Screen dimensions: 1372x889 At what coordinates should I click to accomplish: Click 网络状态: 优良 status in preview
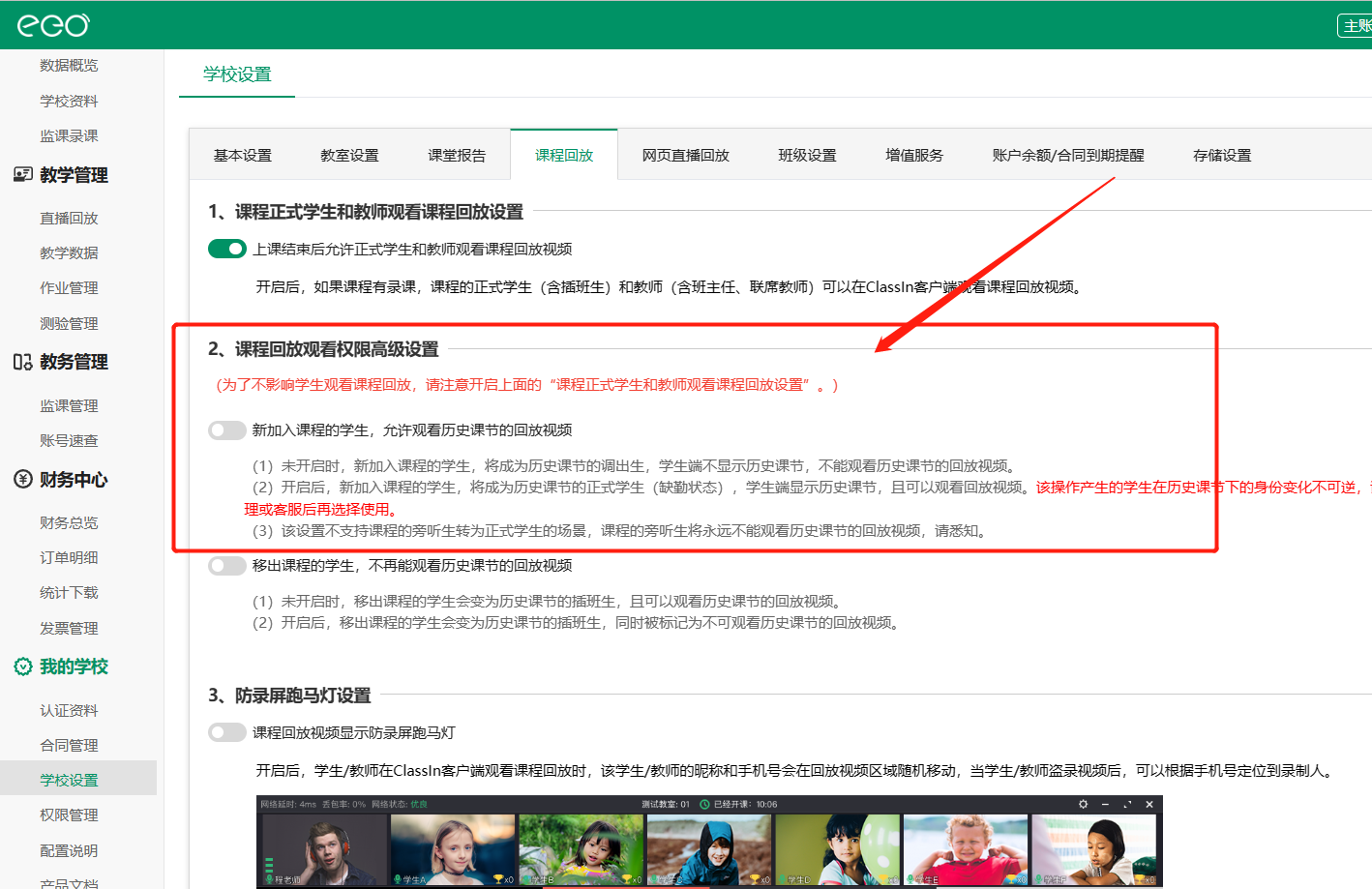[400, 804]
